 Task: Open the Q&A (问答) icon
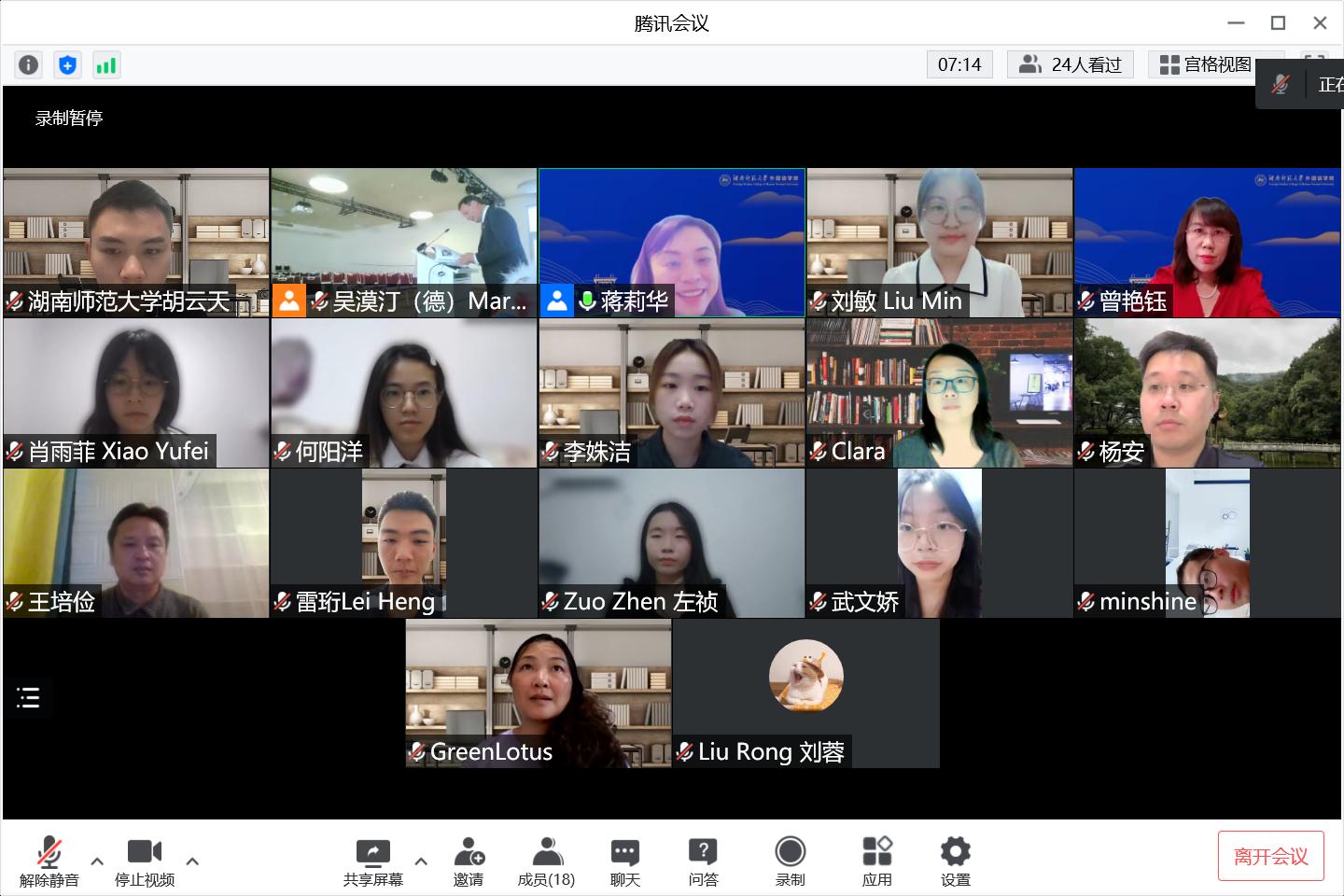coord(703,861)
